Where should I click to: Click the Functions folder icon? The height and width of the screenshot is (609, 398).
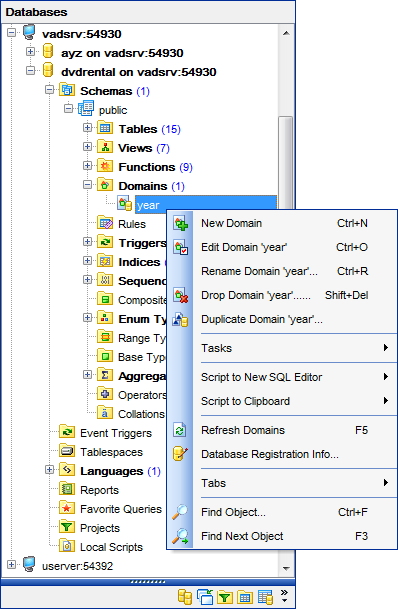[x=105, y=166]
